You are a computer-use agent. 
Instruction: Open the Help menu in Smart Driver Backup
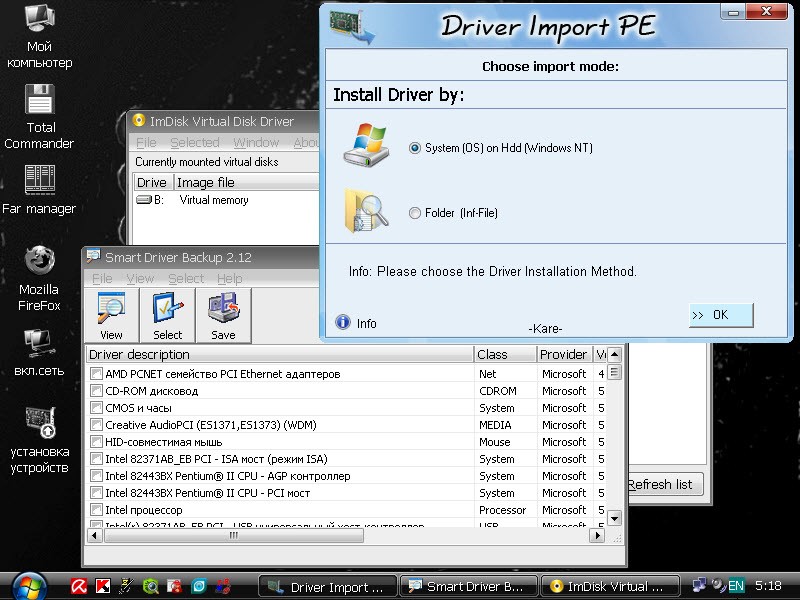pos(230,279)
